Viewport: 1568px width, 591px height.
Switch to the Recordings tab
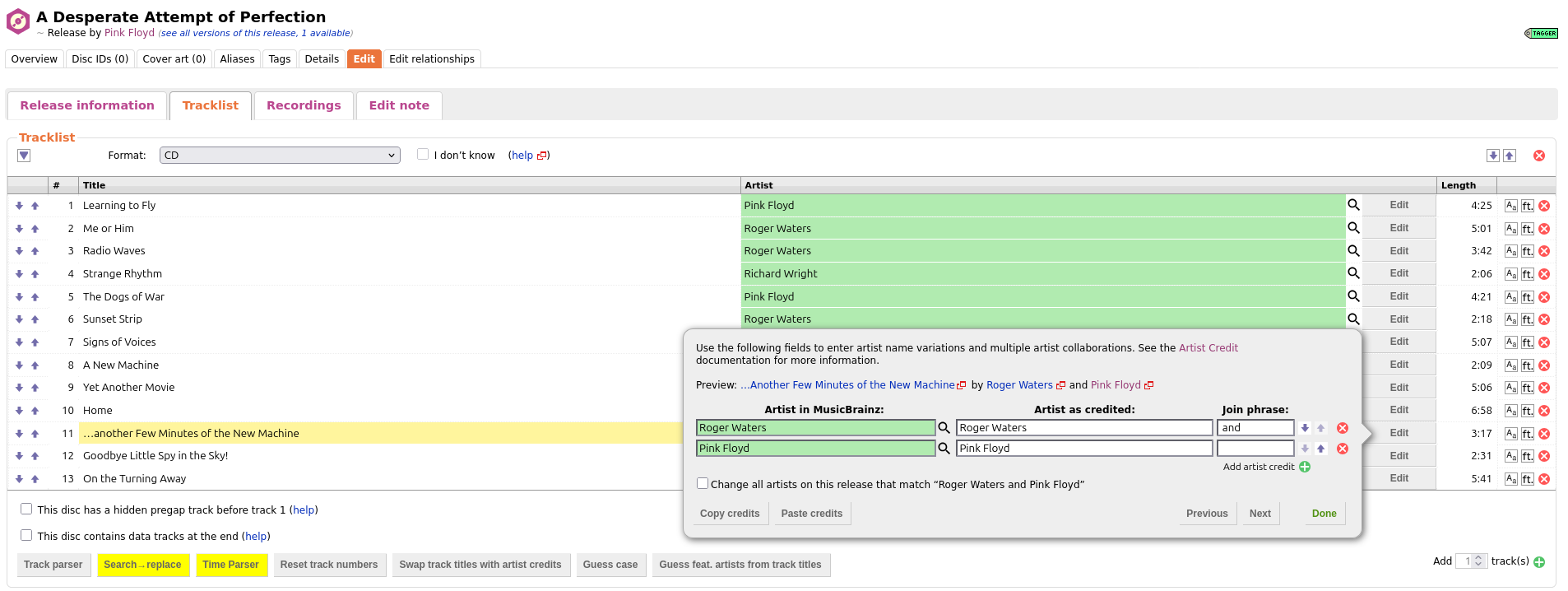coord(304,105)
